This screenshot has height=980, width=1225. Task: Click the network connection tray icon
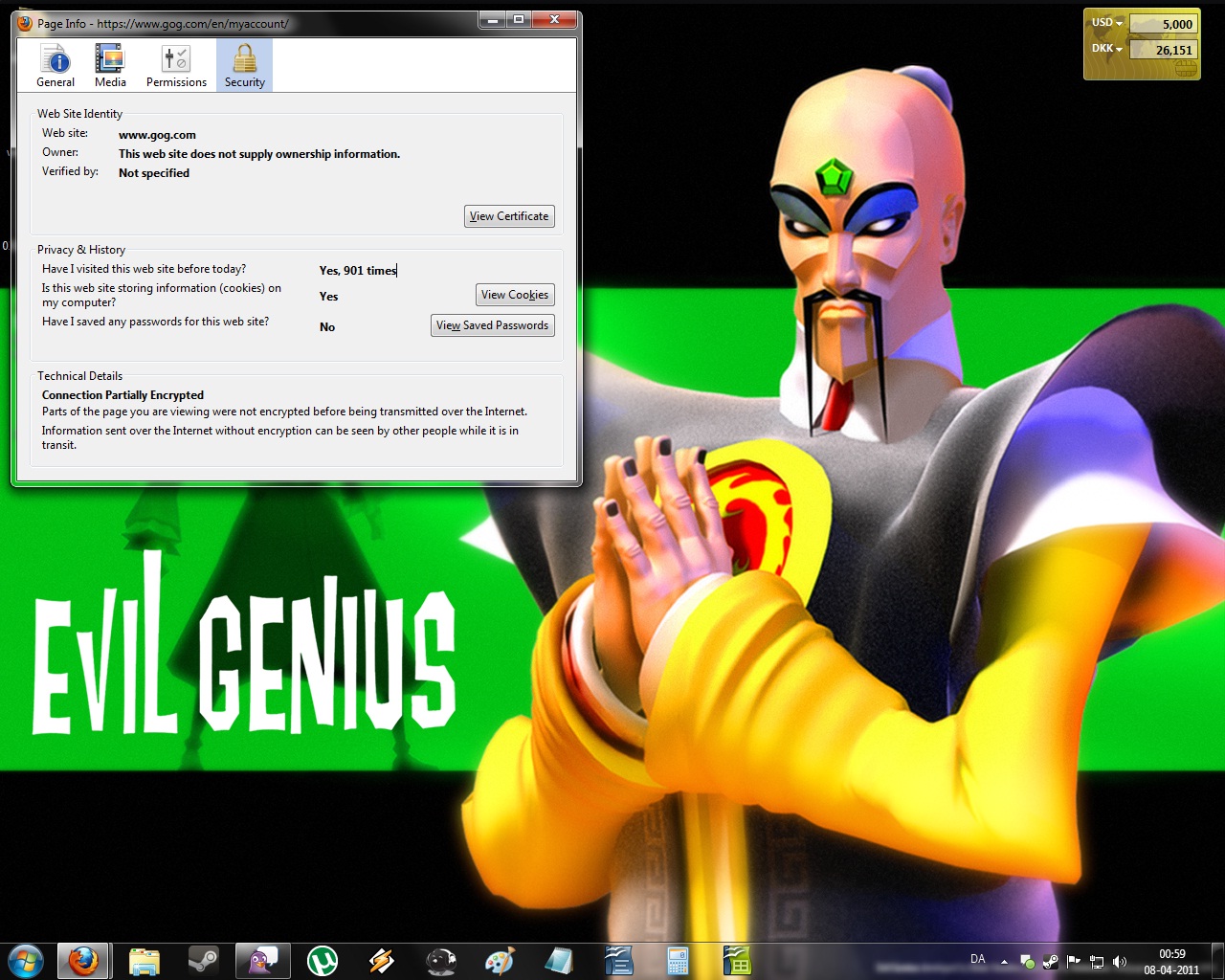[1097, 962]
